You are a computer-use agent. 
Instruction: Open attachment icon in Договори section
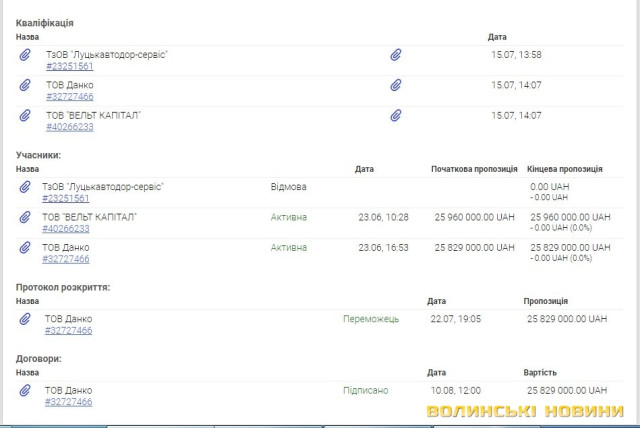tap(26, 391)
